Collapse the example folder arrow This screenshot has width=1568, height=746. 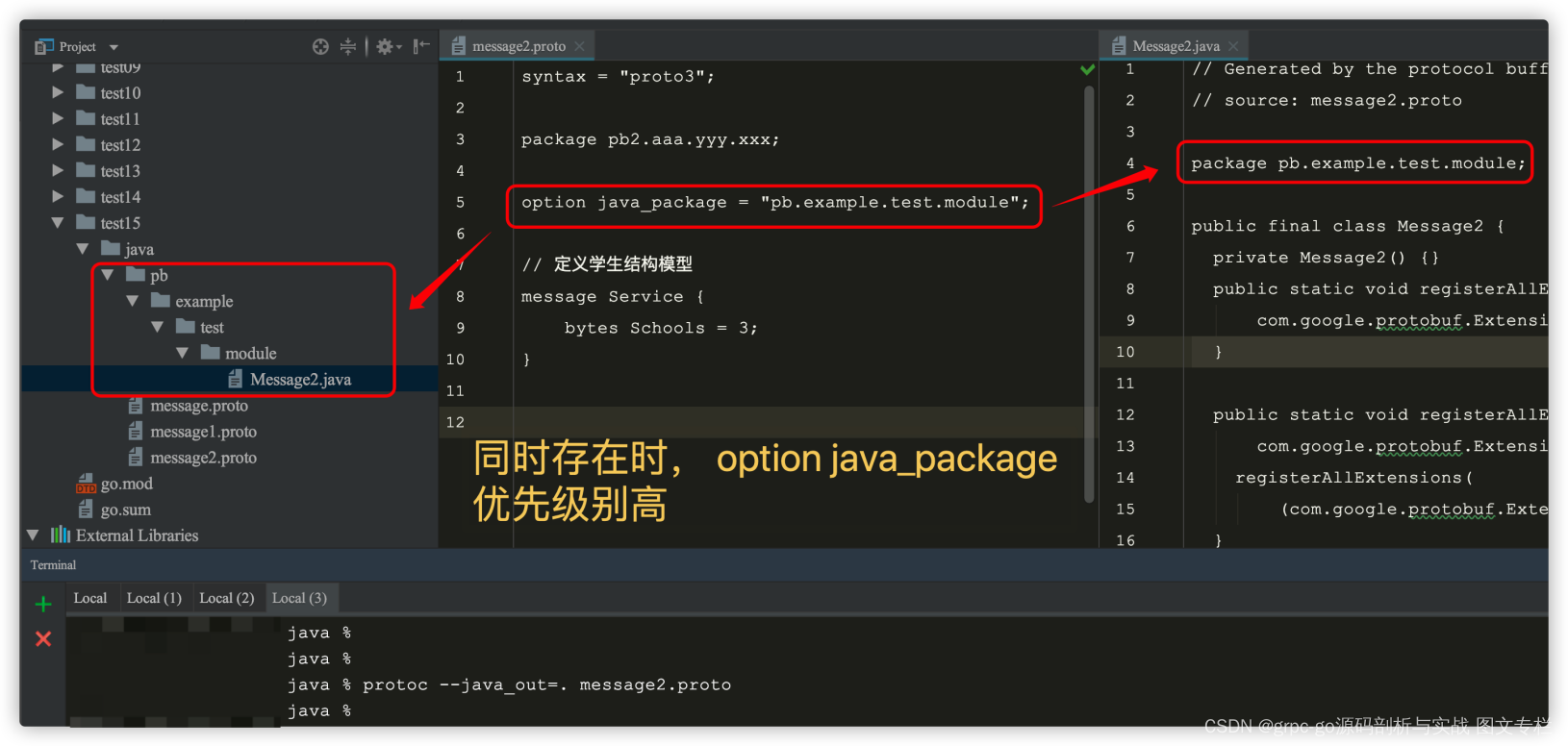click(x=133, y=301)
